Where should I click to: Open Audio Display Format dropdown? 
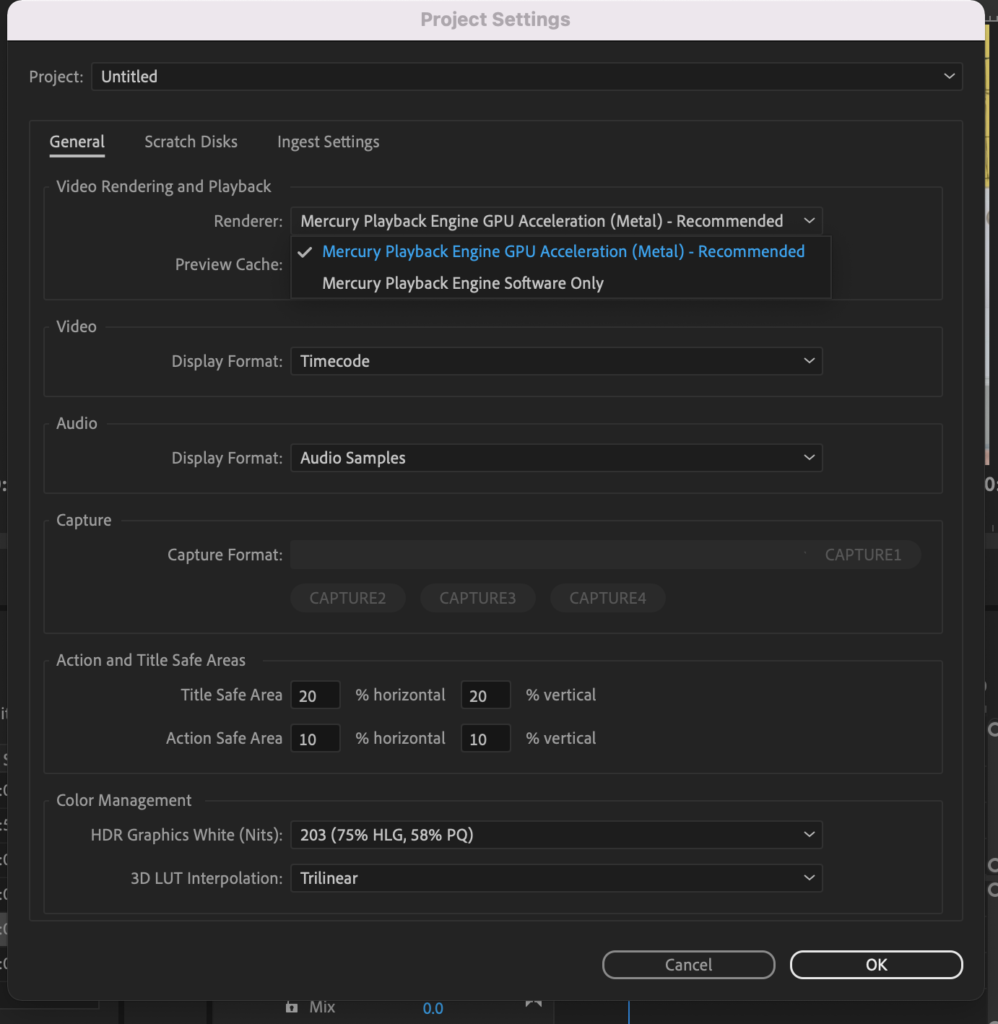tap(556, 458)
